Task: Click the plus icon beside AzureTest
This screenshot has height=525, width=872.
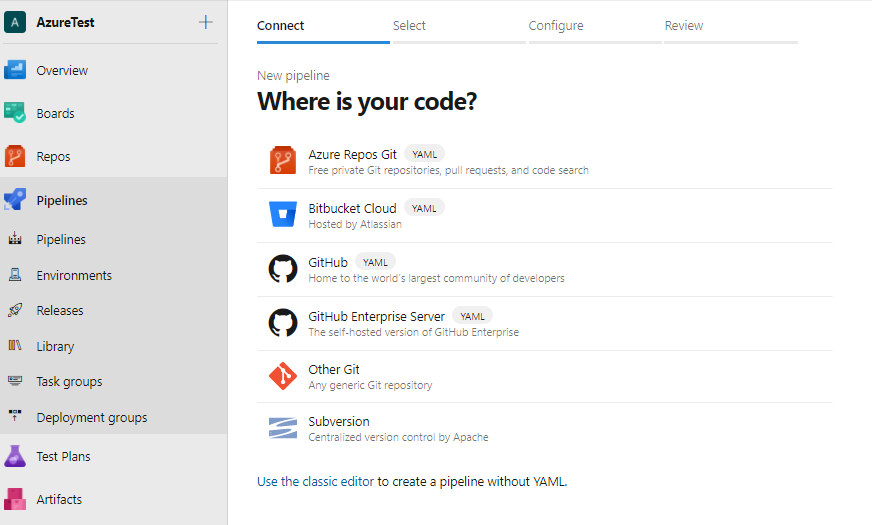Action: pyautogui.click(x=206, y=22)
